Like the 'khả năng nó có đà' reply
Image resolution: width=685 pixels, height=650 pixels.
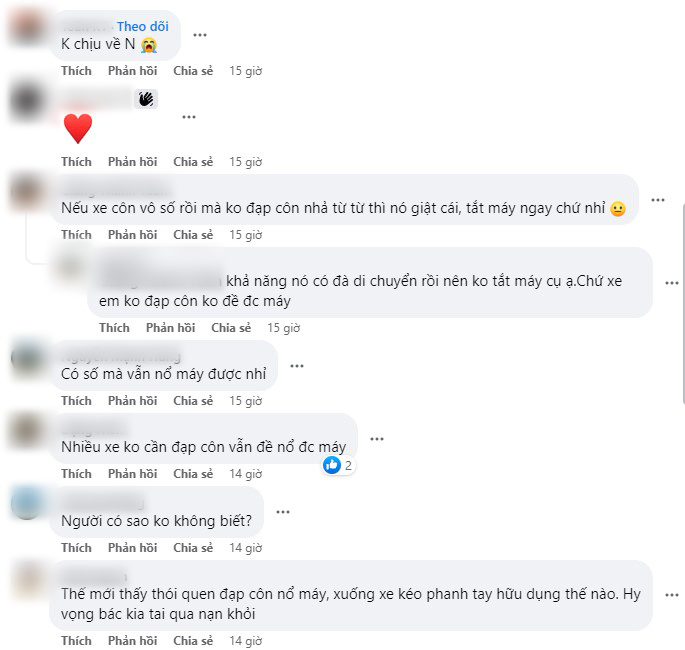coord(114,328)
